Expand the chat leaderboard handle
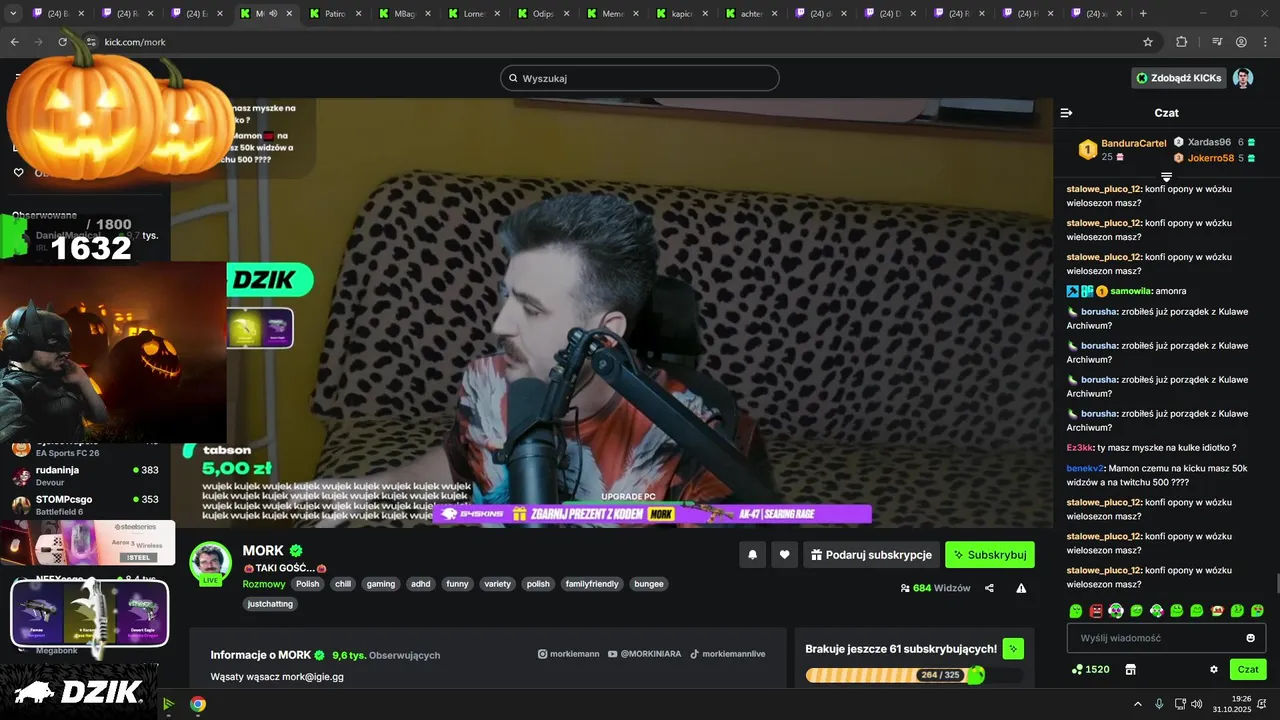 (1166, 177)
